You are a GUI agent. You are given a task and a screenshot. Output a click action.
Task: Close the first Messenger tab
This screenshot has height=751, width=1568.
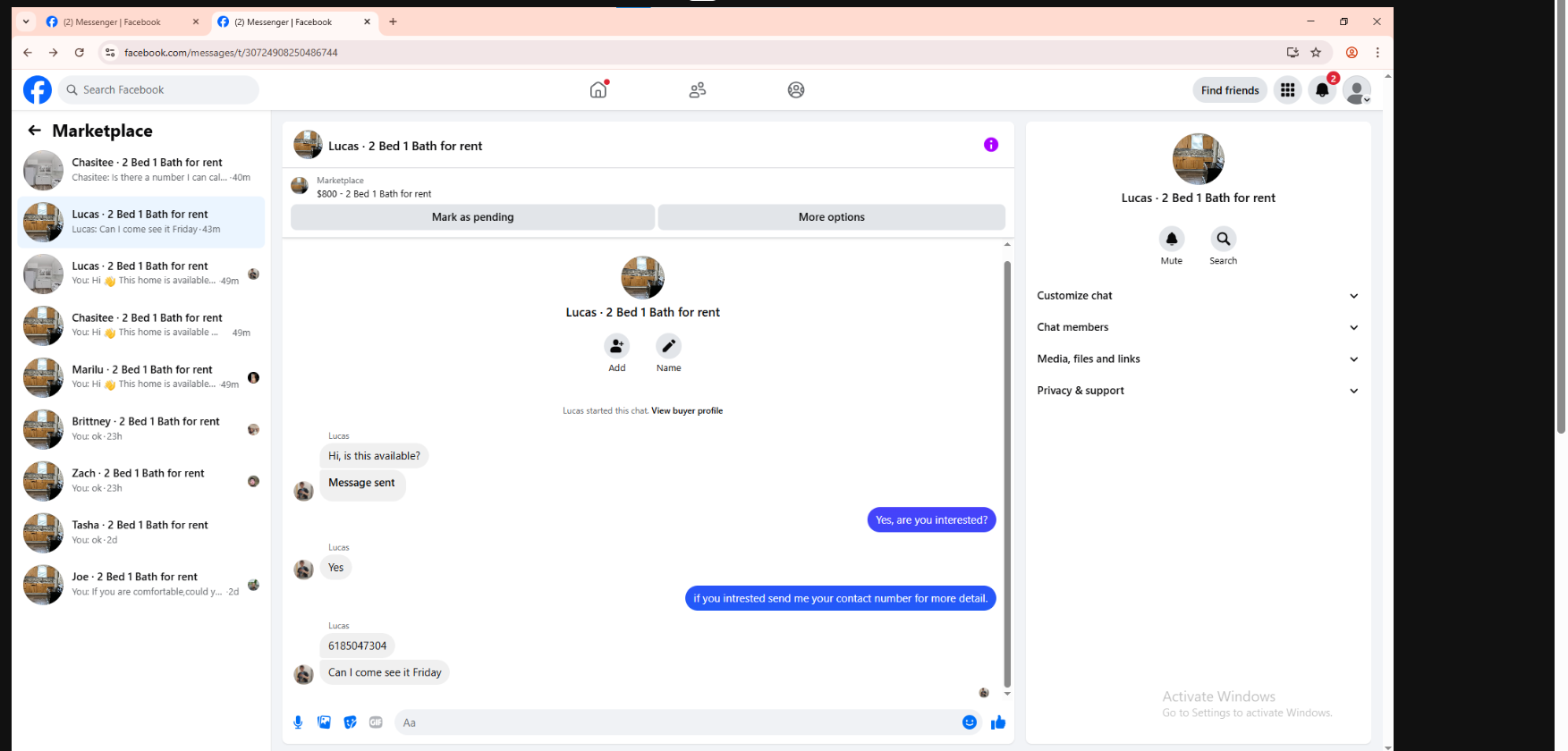[196, 21]
